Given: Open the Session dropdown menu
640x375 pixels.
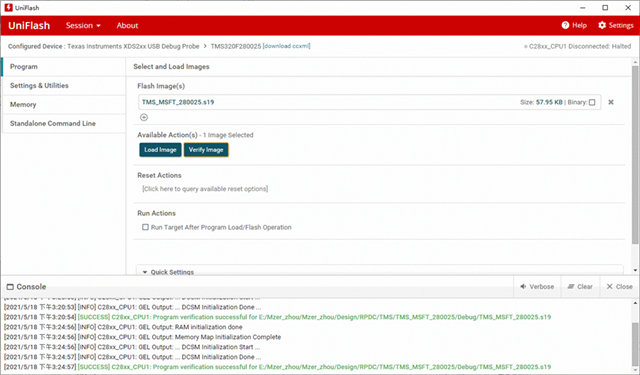Looking at the screenshot, I should (83, 25).
